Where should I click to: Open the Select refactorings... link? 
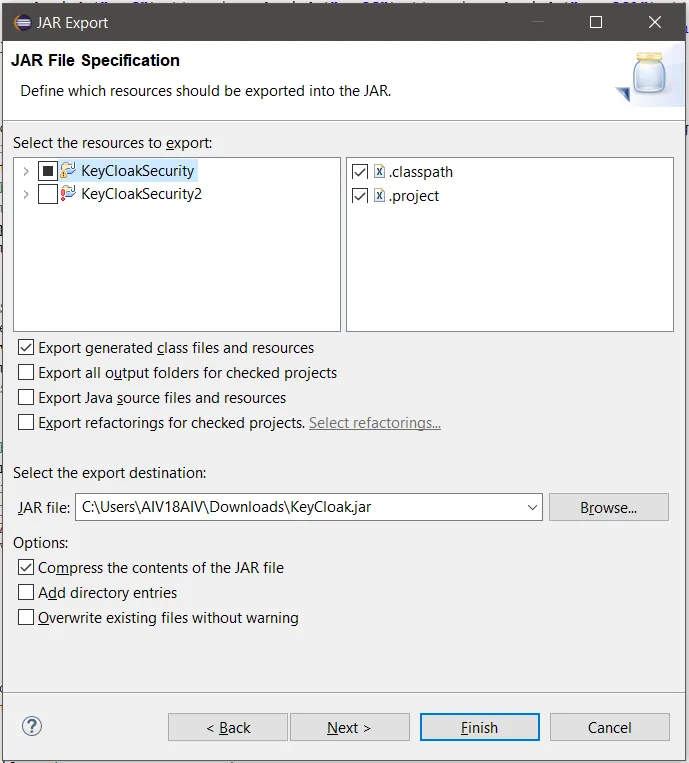pos(375,423)
